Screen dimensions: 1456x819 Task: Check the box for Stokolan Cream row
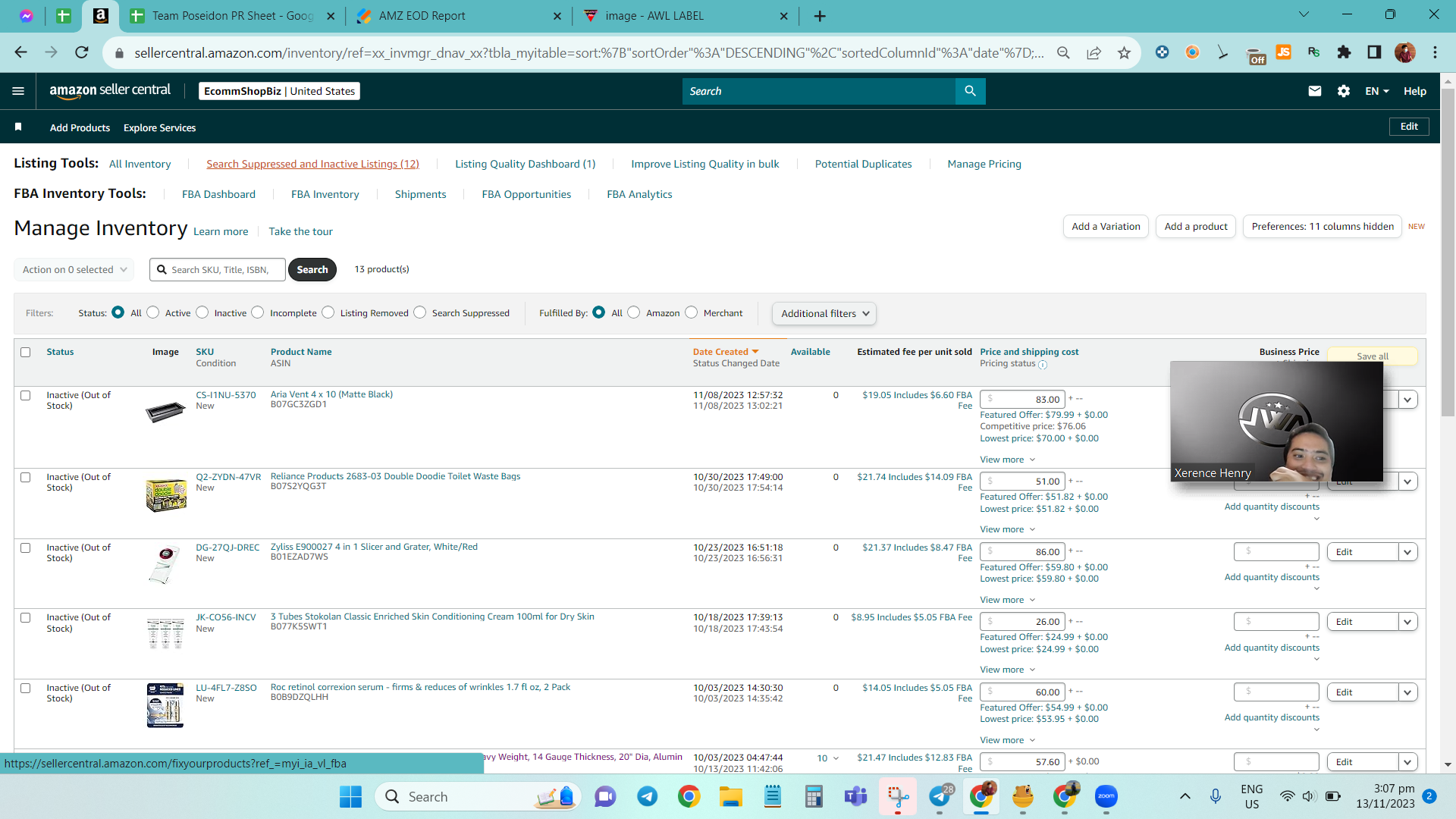pyautogui.click(x=26, y=617)
